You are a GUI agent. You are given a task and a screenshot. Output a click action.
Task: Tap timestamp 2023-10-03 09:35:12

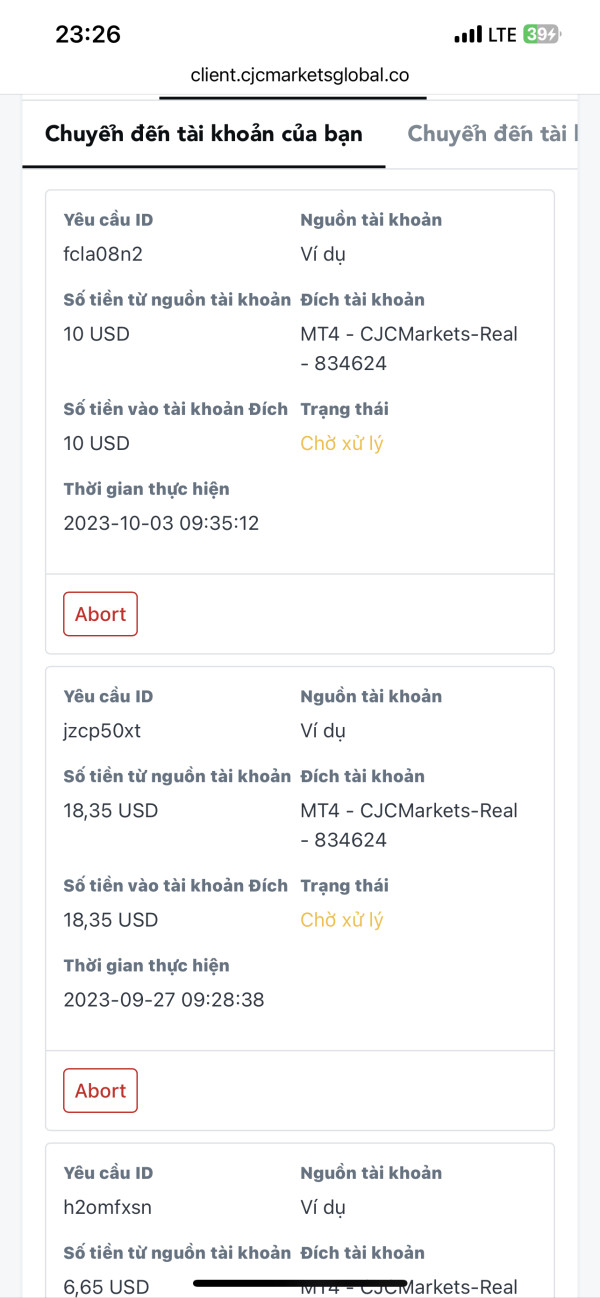click(x=161, y=523)
